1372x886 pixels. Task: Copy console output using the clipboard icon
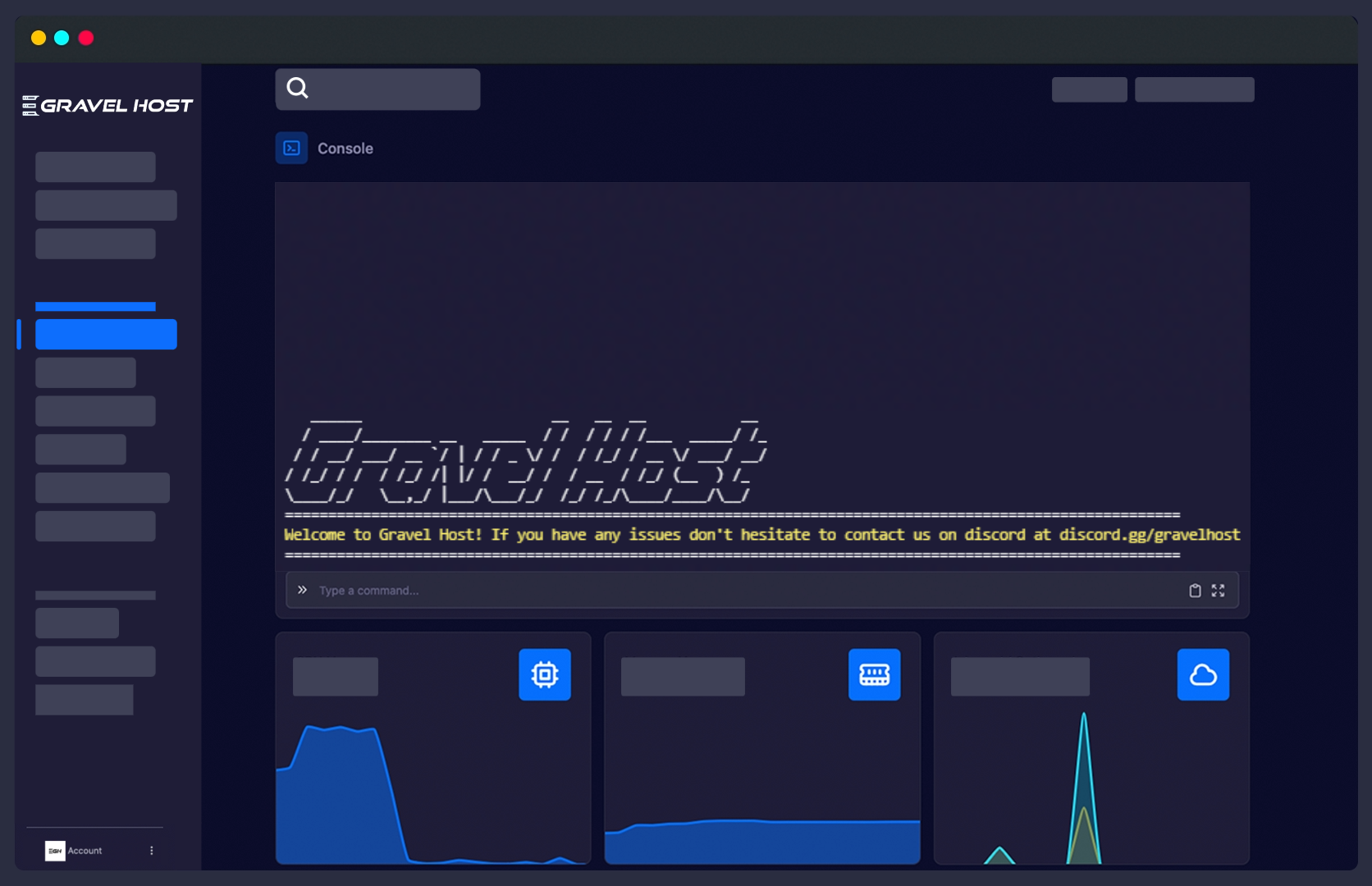coord(1195,590)
